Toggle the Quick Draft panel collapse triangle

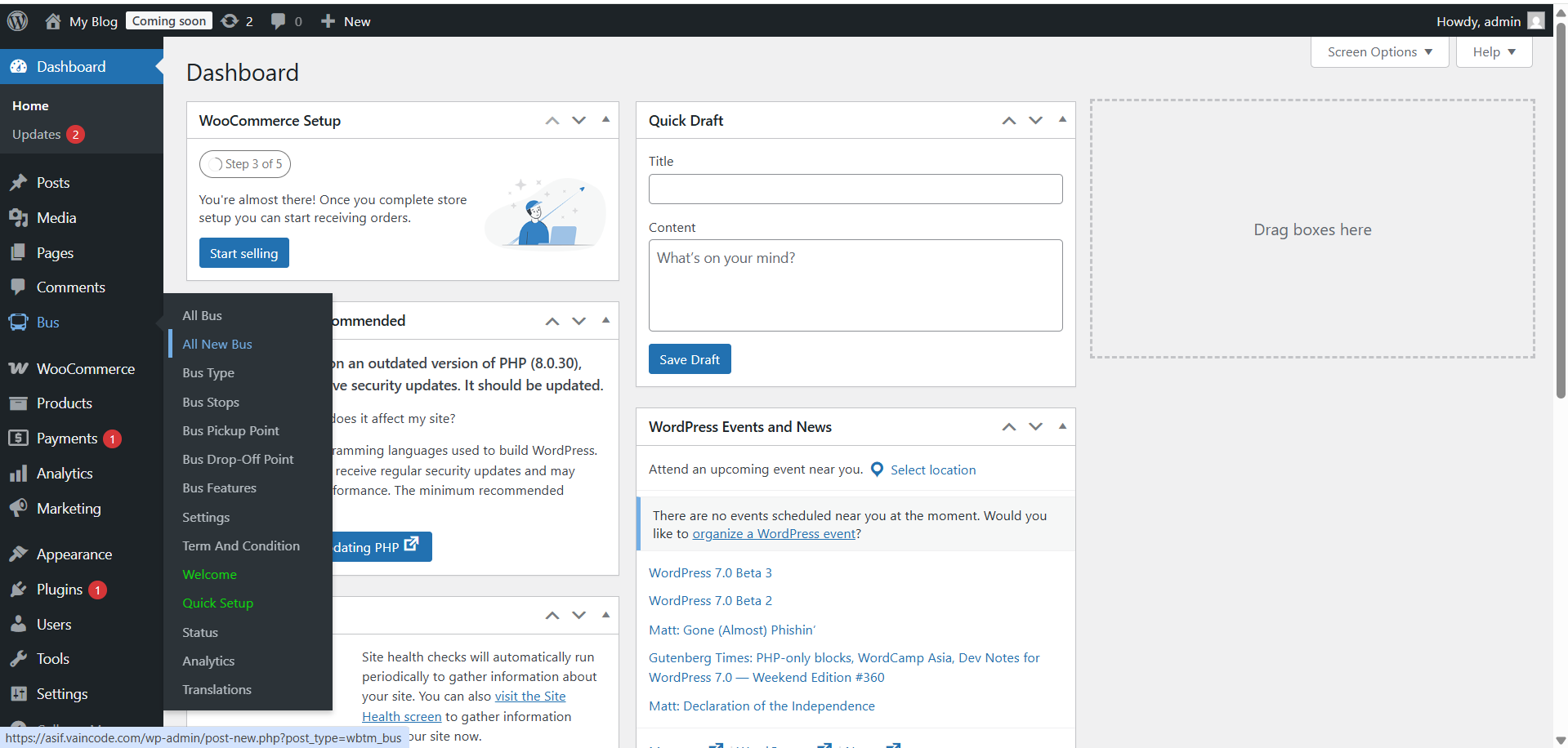click(1062, 120)
